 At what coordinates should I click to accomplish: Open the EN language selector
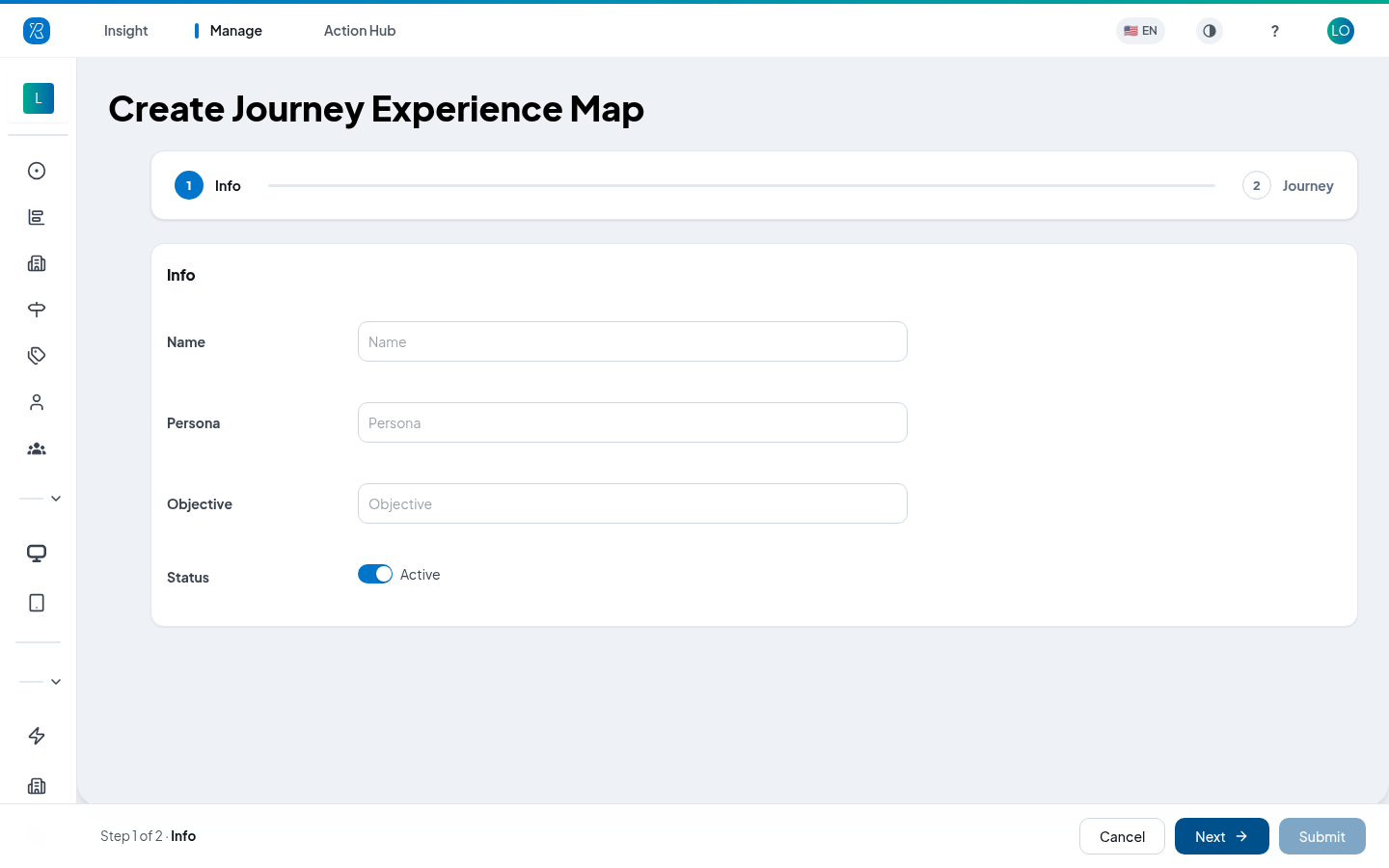click(x=1141, y=31)
